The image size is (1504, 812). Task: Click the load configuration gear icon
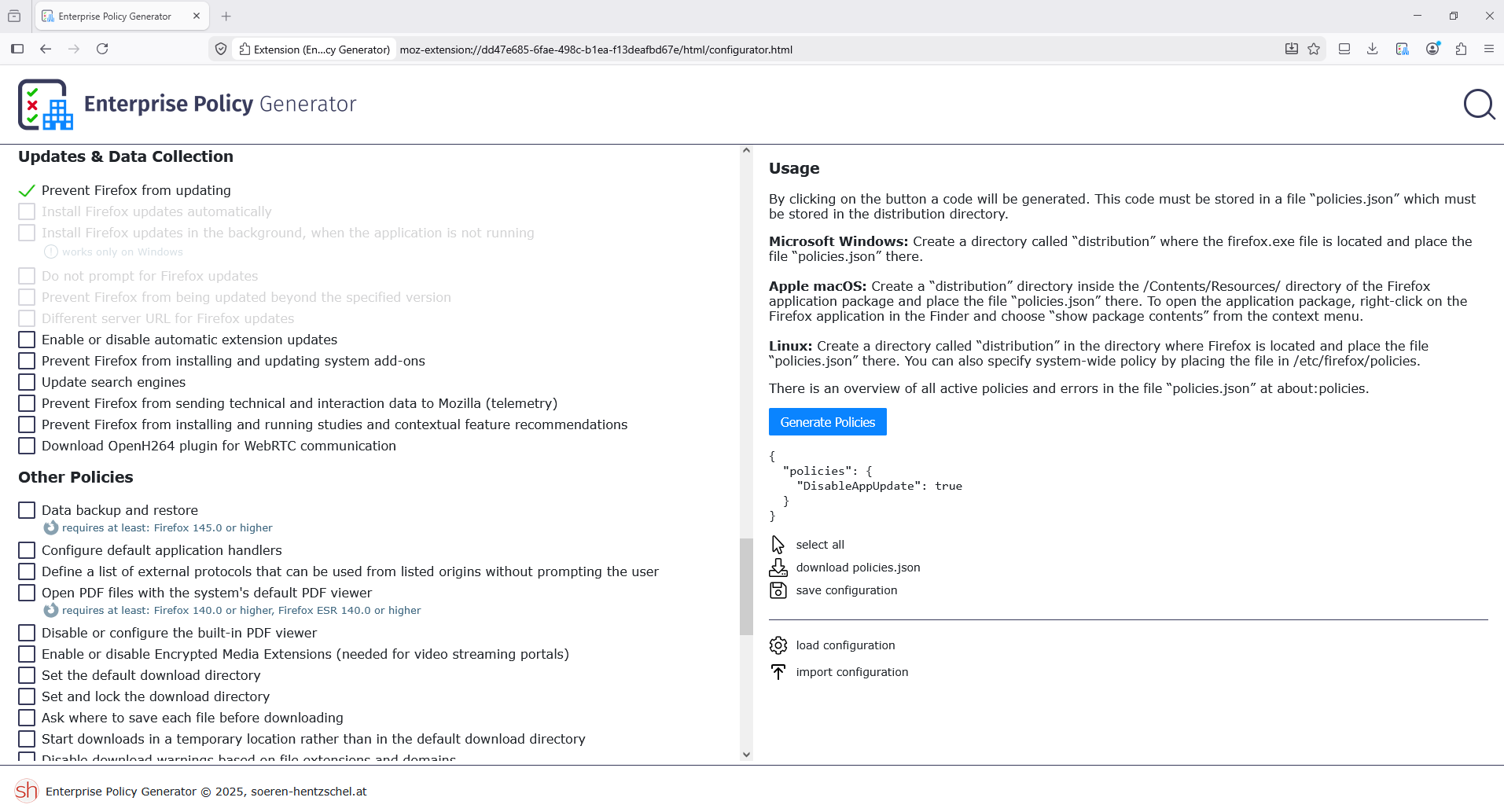(778, 645)
